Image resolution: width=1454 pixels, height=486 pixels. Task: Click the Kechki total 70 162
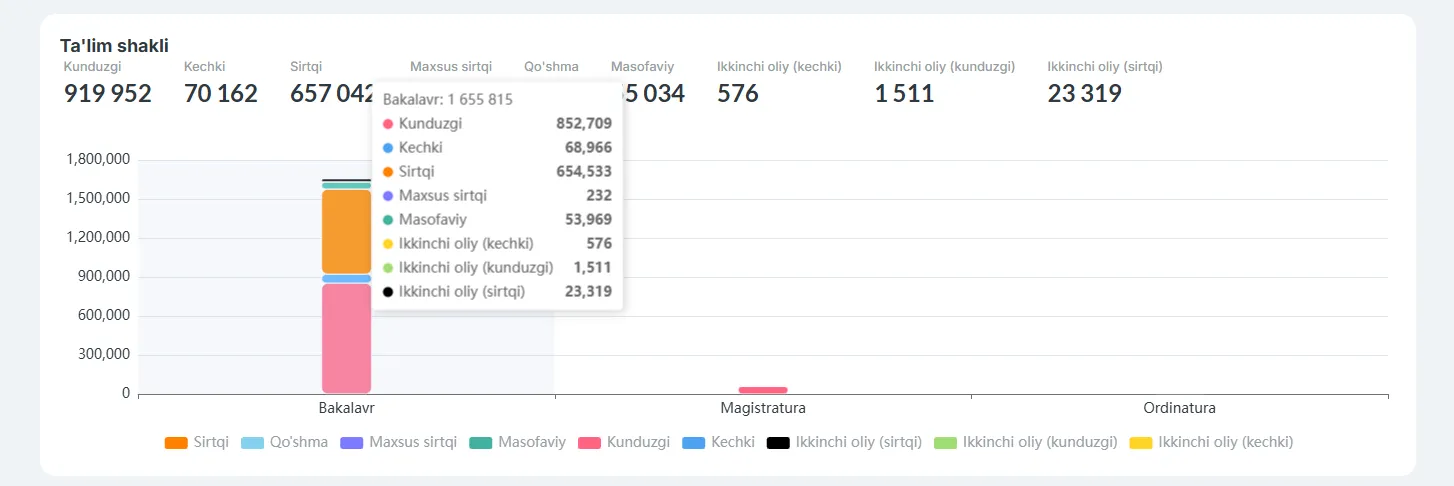point(221,94)
